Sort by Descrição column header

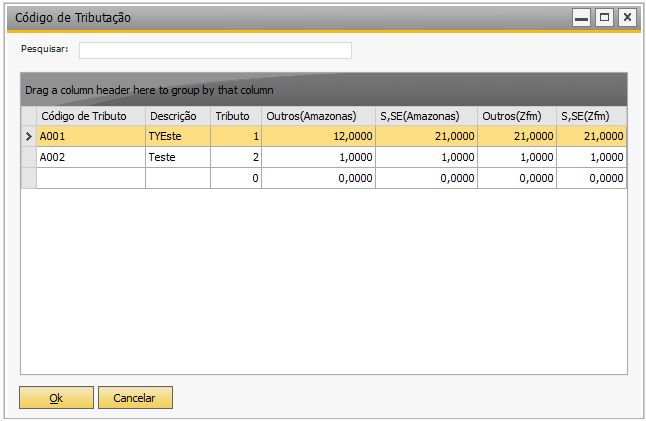coord(178,116)
